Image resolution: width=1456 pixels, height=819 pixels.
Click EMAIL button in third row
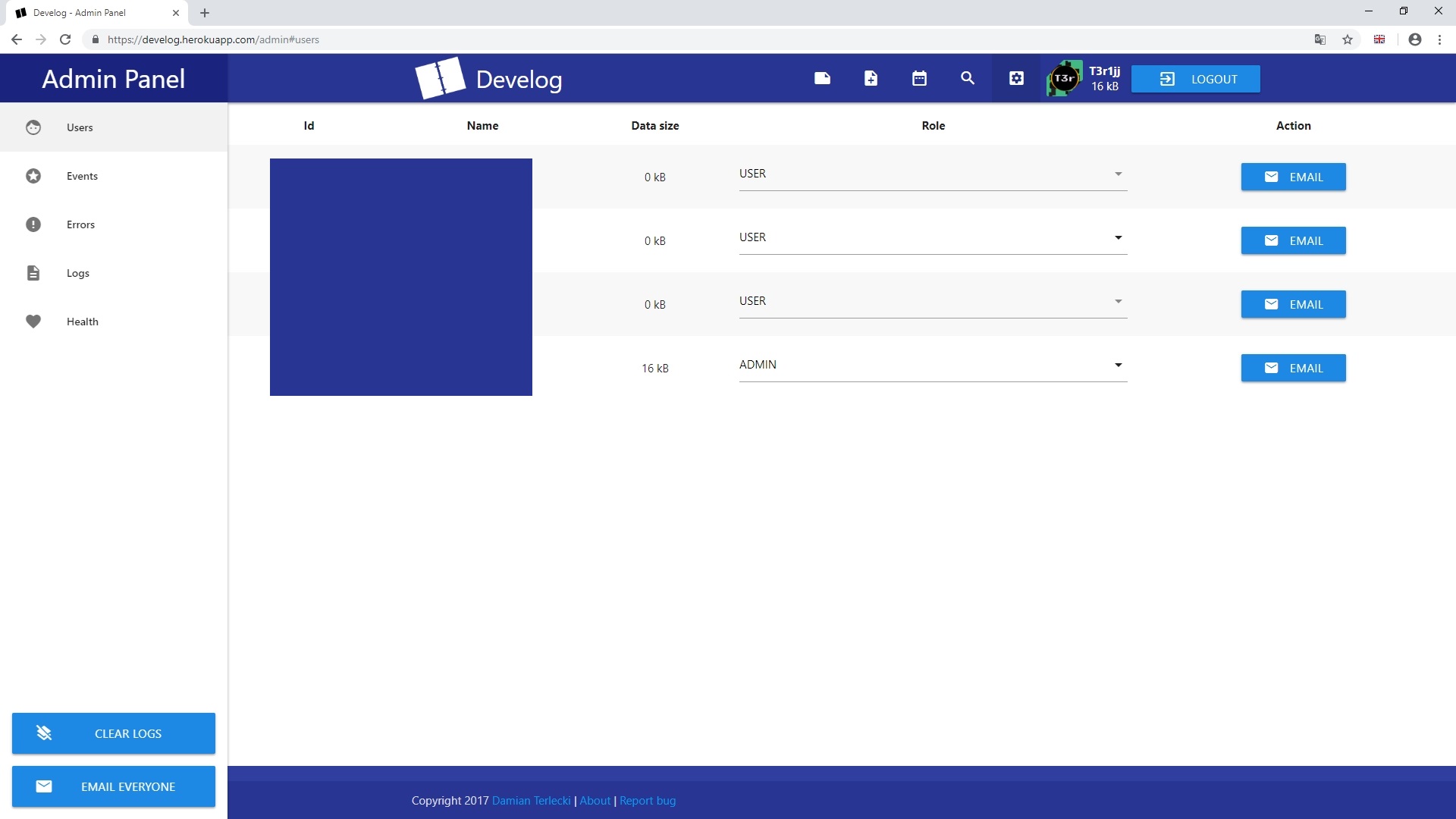[x=1293, y=304]
